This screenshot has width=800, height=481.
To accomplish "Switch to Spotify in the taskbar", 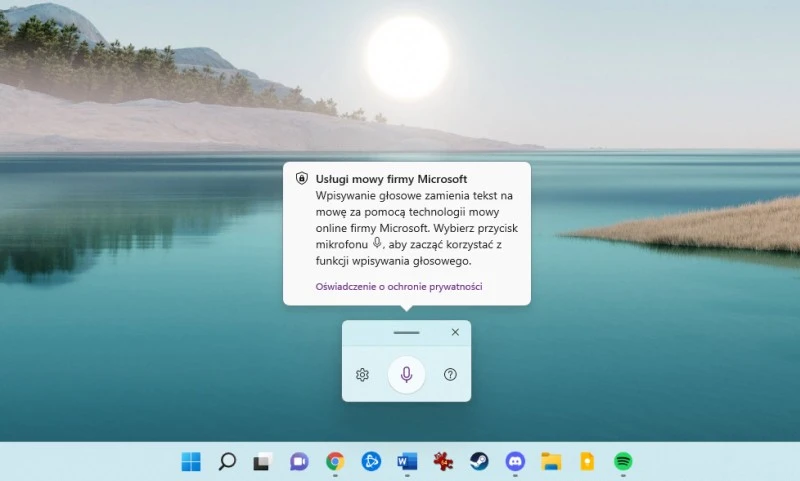I will coord(623,461).
